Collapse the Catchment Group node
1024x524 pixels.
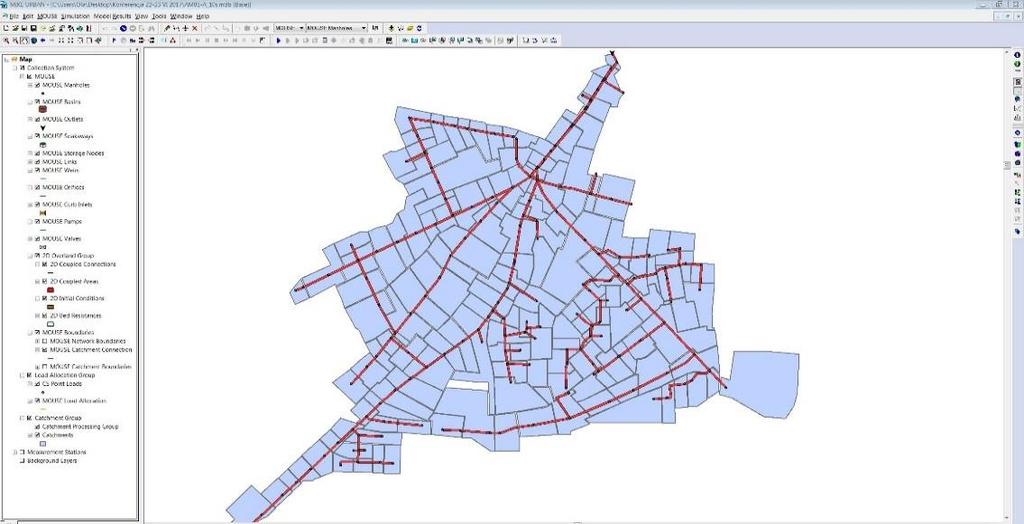[22, 418]
